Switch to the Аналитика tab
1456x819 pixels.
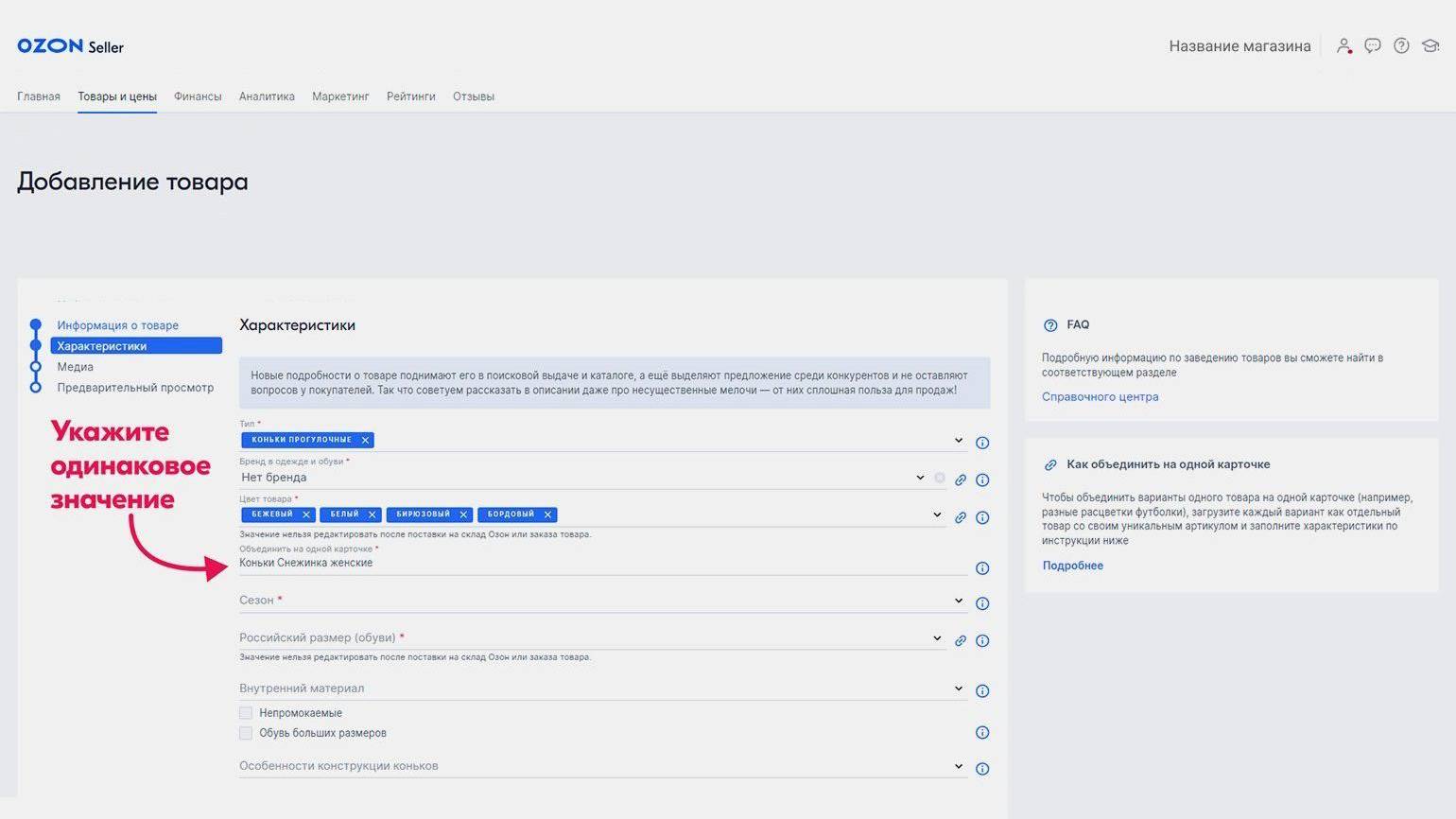point(267,96)
